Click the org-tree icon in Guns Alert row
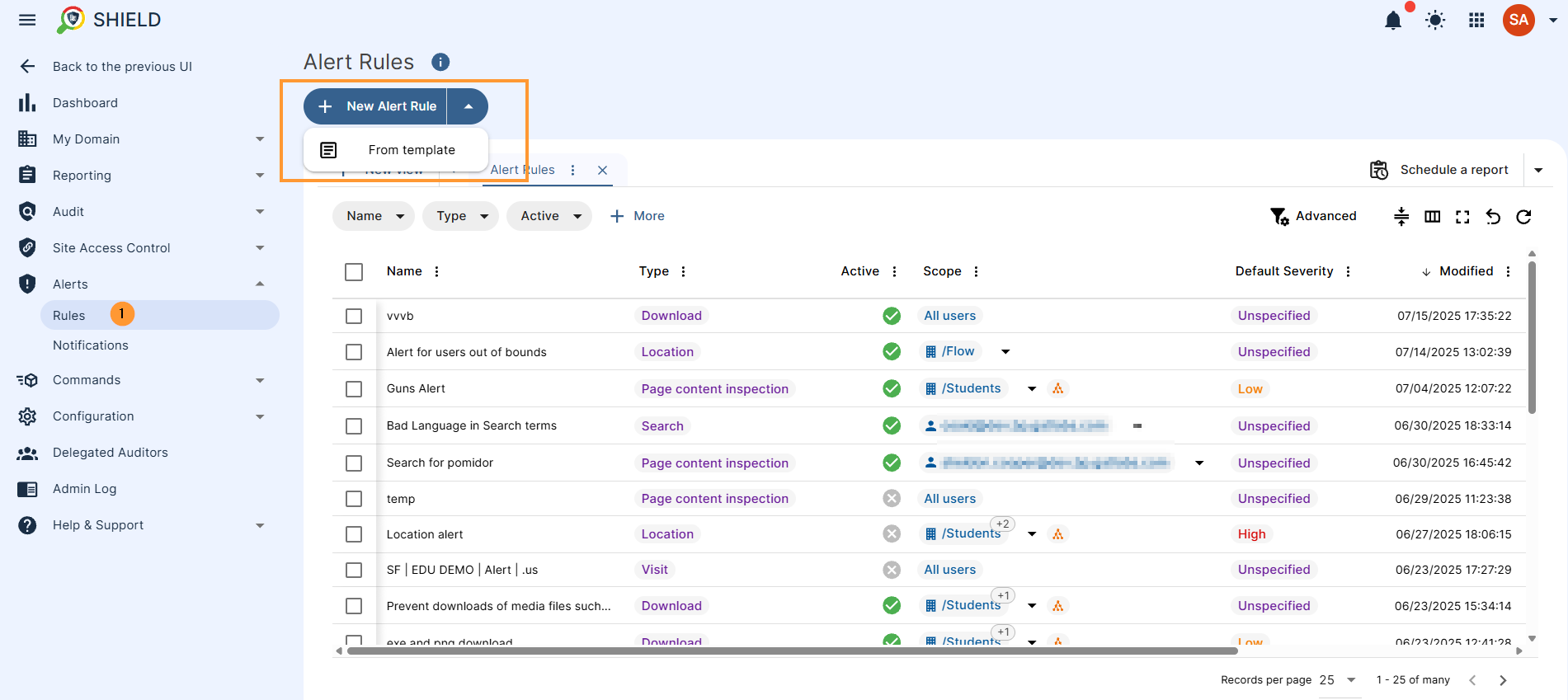 [1058, 388]
